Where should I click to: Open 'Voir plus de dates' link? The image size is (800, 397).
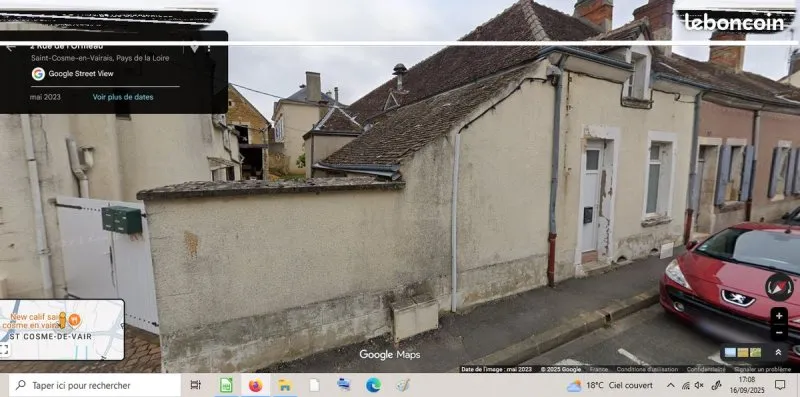123,97
